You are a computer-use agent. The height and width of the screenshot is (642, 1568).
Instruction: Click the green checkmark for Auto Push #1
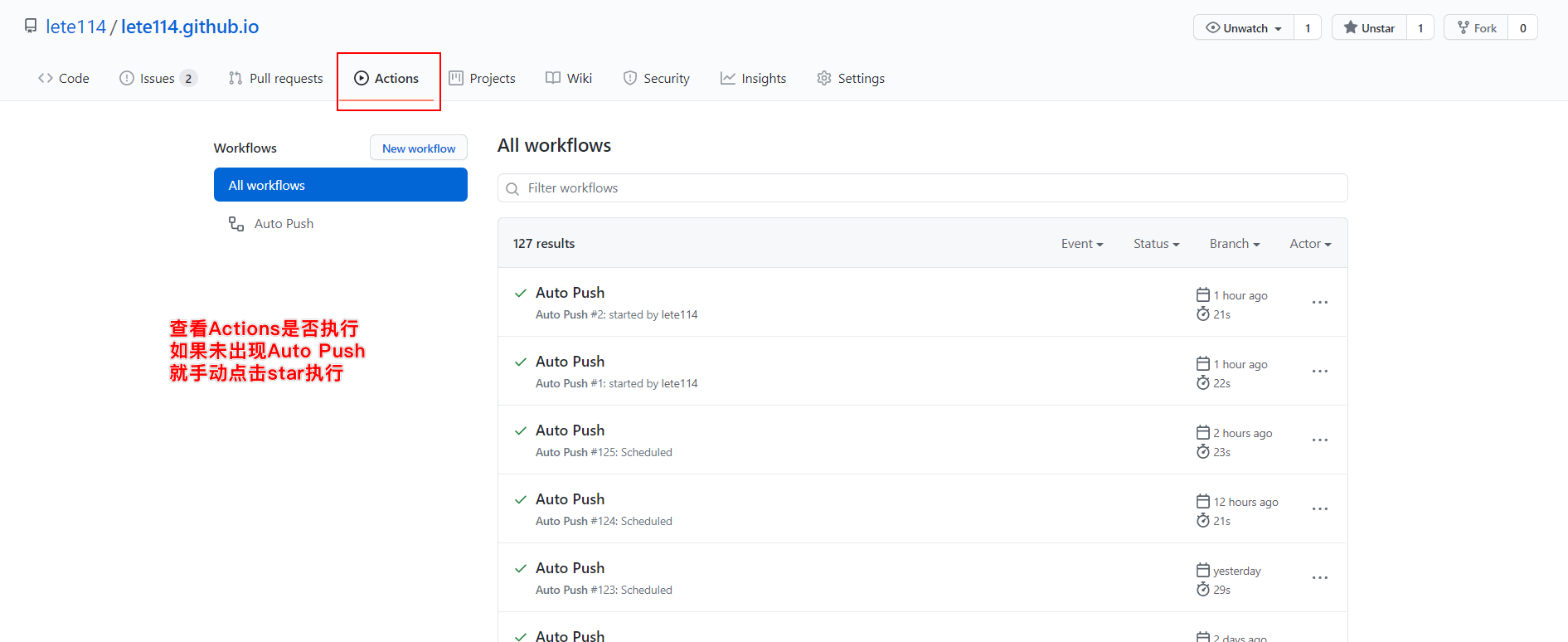click(521, 362)
